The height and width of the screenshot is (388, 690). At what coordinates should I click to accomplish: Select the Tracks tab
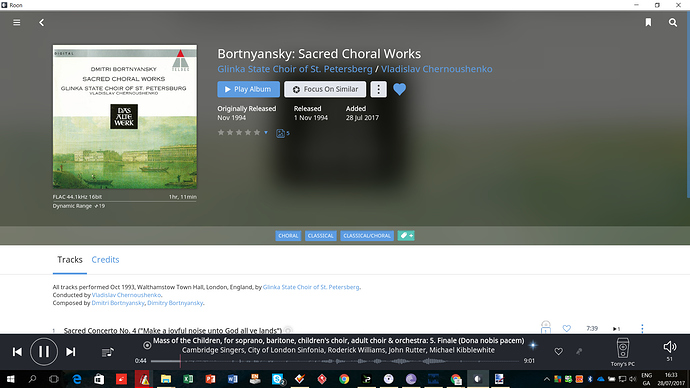point(70,260)
